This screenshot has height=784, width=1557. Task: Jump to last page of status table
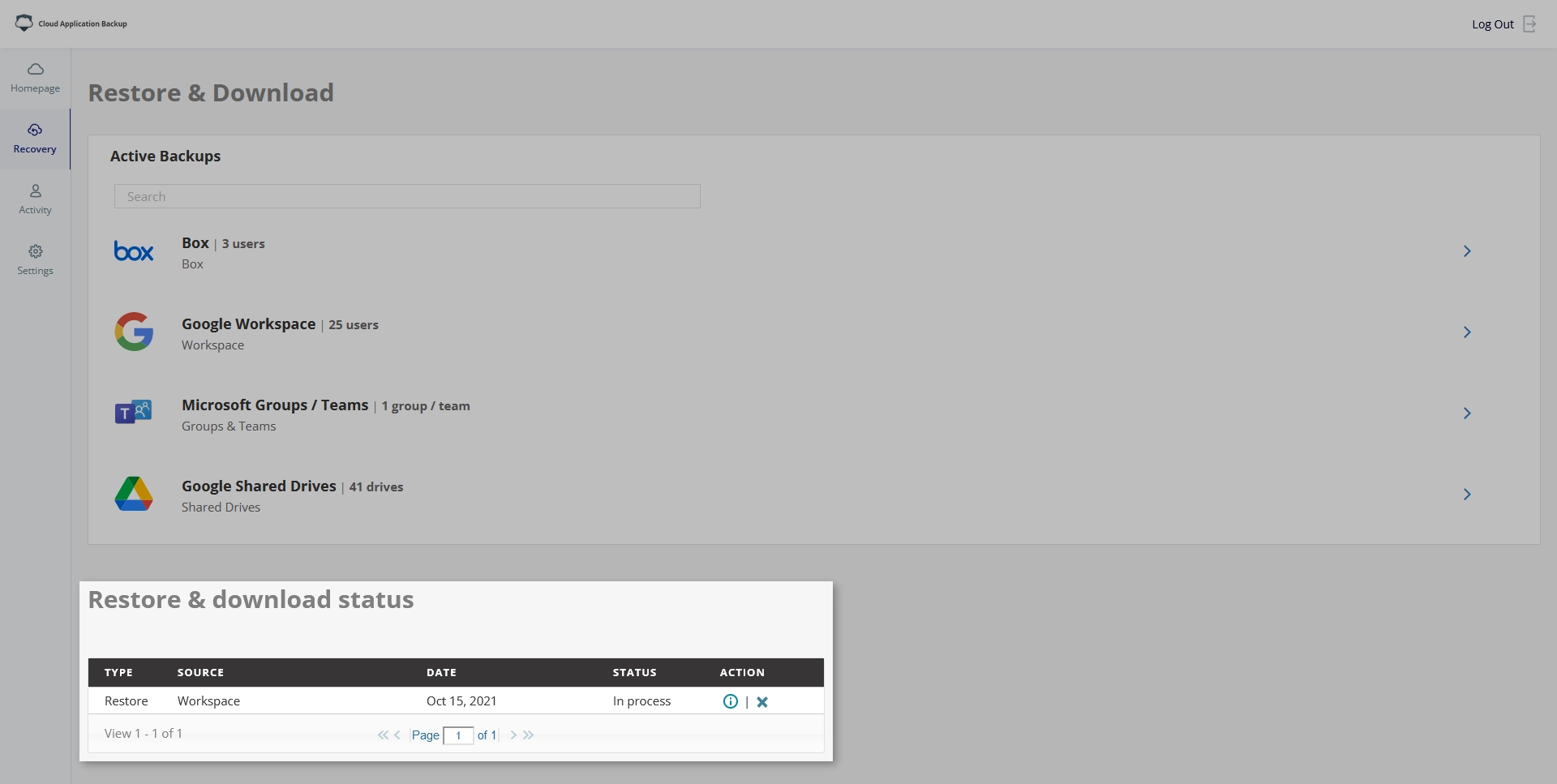529,735
